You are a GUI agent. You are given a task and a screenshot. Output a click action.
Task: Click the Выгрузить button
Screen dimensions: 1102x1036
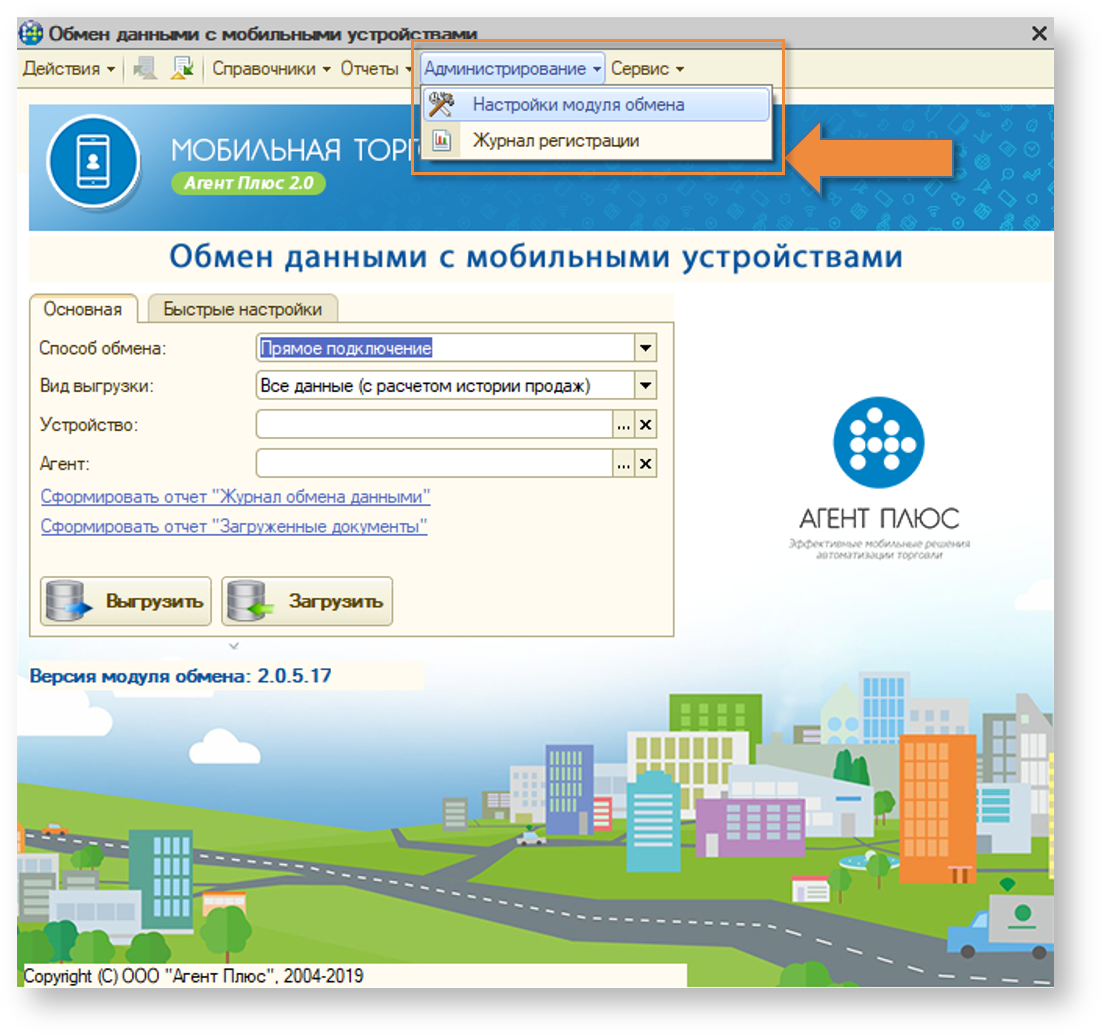[126, 602]
